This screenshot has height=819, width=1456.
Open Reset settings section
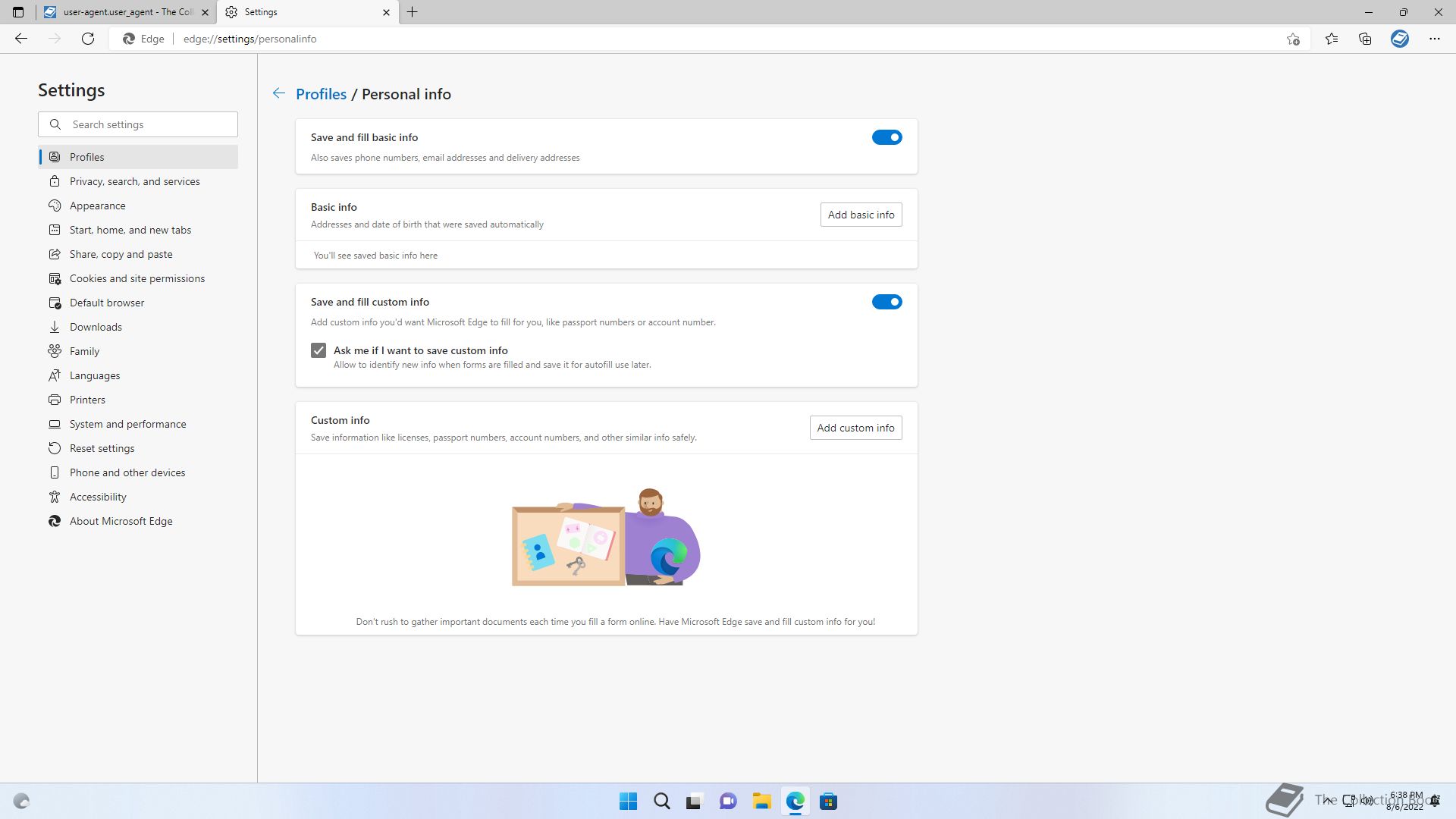click(138, 448)
